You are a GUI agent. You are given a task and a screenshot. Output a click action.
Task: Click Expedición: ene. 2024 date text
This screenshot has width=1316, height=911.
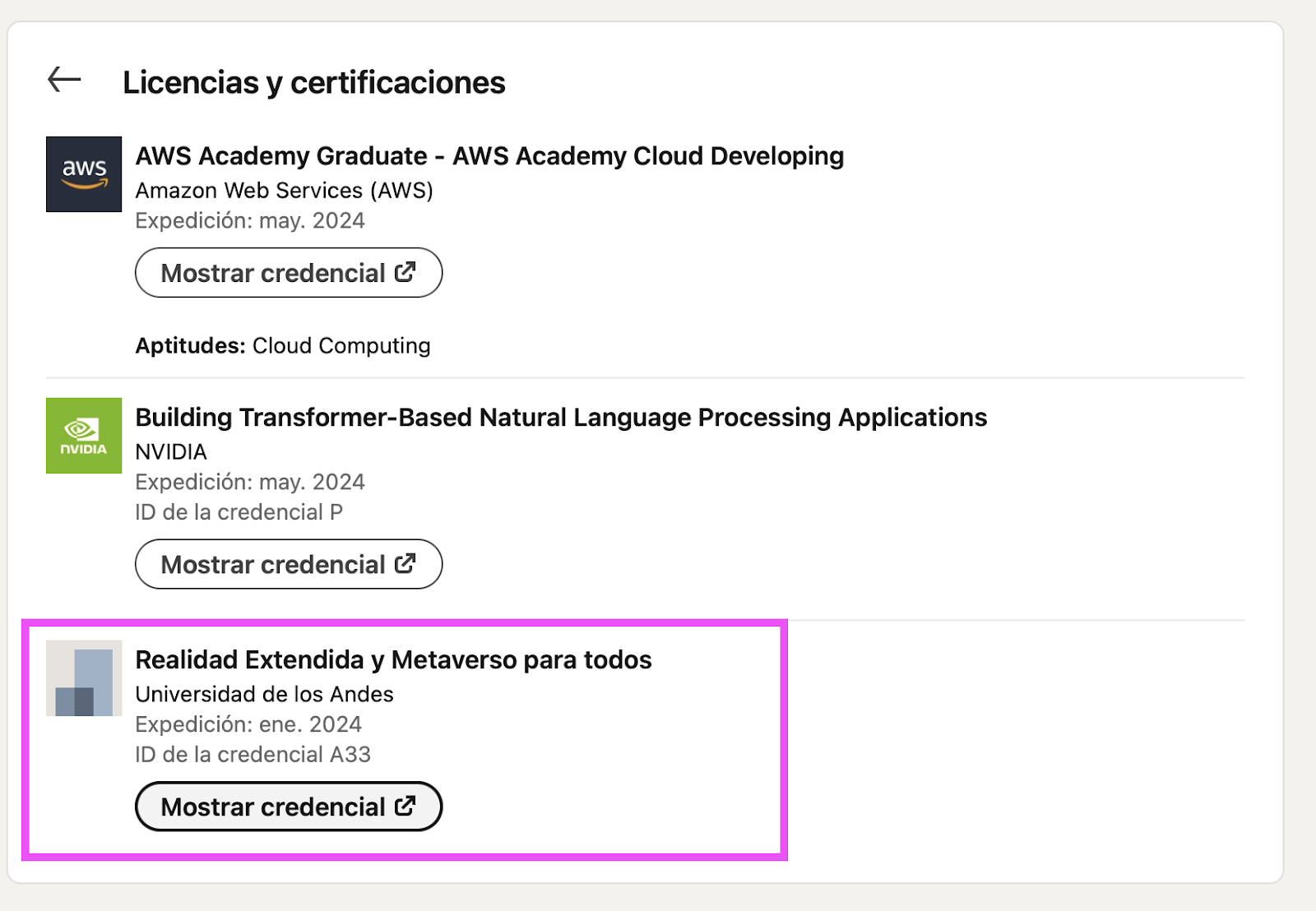tap(248, 724)
